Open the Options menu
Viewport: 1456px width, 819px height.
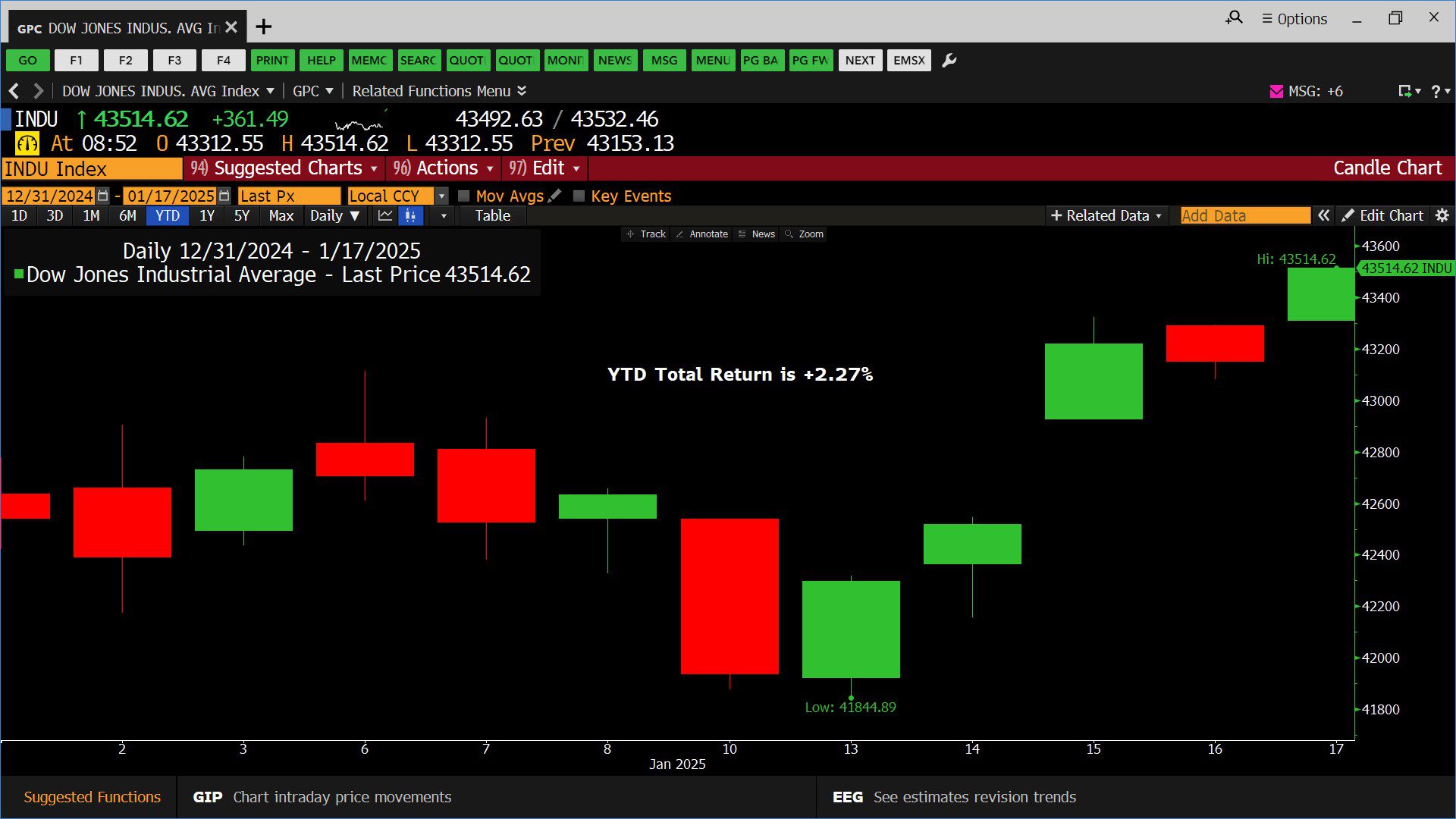[1294, 19]
